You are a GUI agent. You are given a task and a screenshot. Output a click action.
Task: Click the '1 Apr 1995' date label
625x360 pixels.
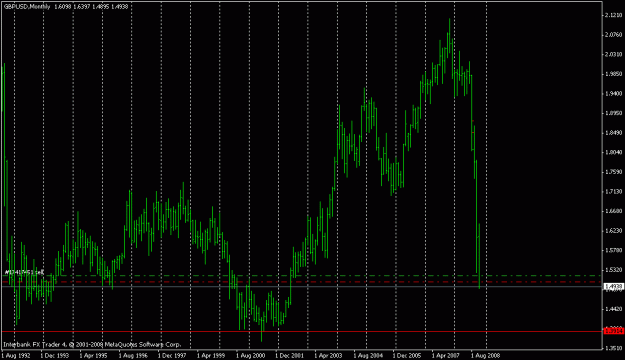coord(94,355)
